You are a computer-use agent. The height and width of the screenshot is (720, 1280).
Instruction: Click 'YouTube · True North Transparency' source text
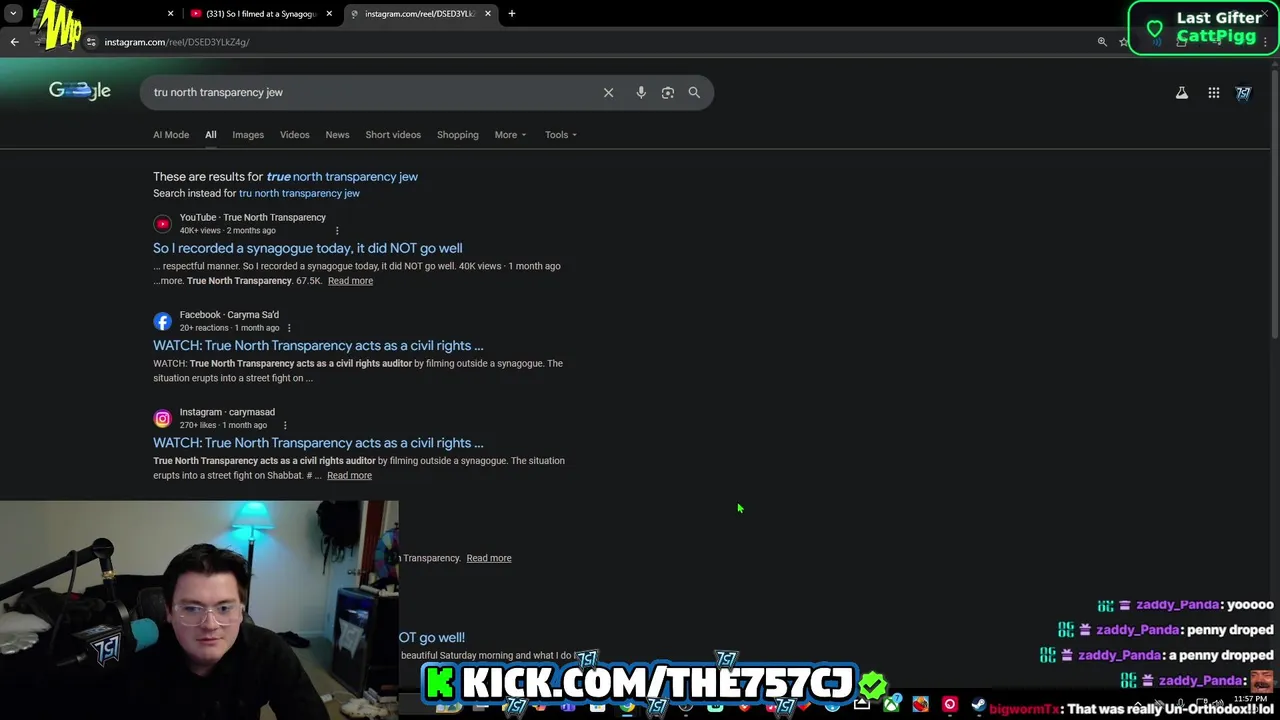[253, 218]
